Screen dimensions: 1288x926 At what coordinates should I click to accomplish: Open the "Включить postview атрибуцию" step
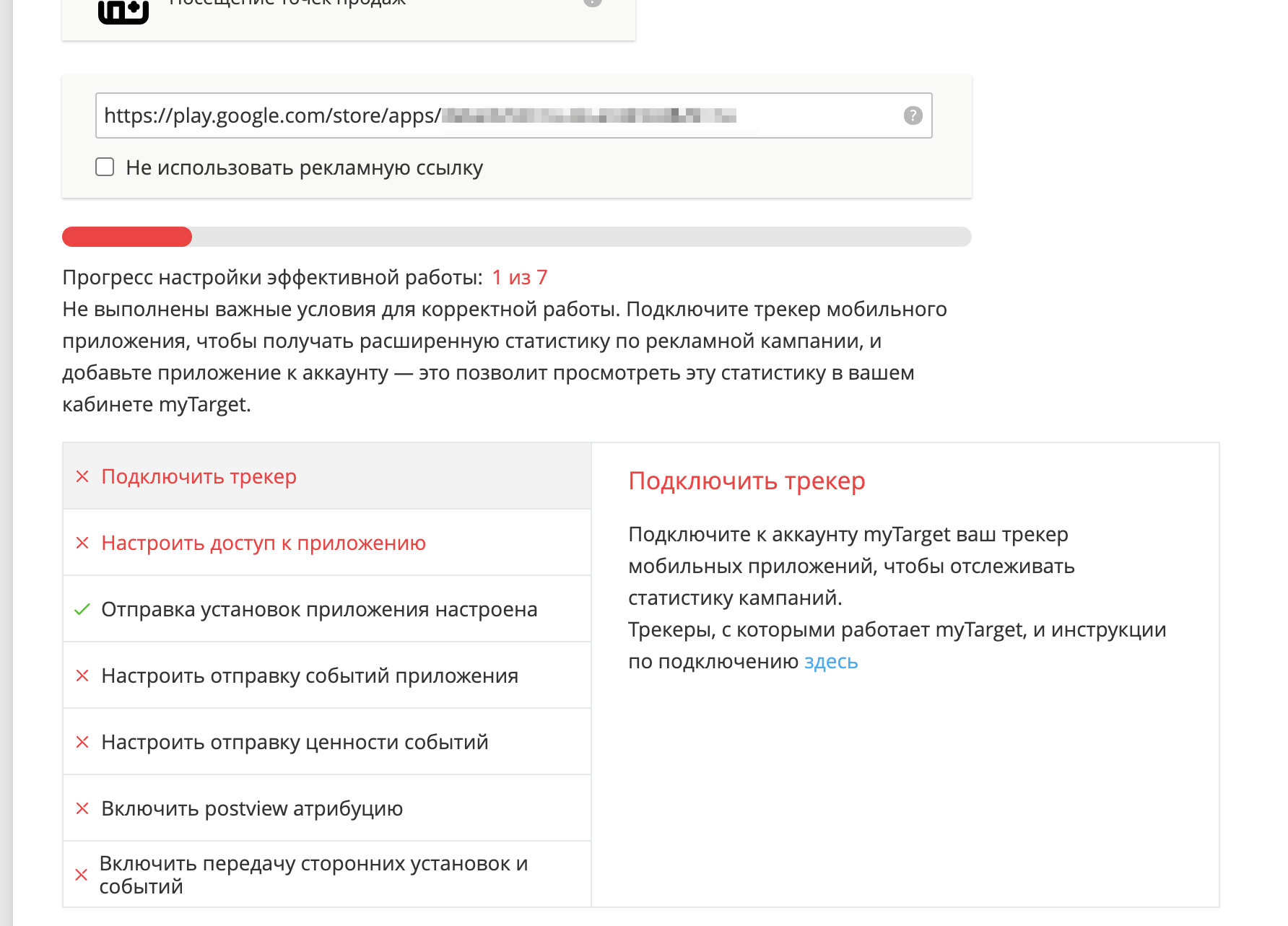point(252,808)
